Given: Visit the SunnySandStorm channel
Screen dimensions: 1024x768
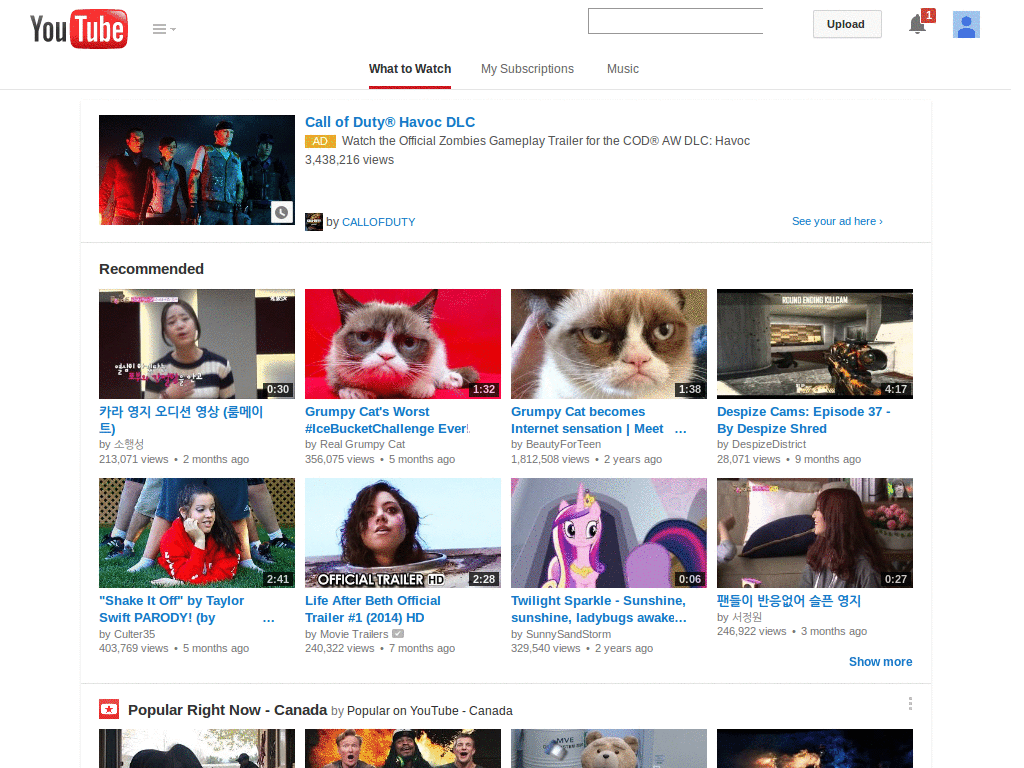Looking at the screenshot, I should coord(568,634).
